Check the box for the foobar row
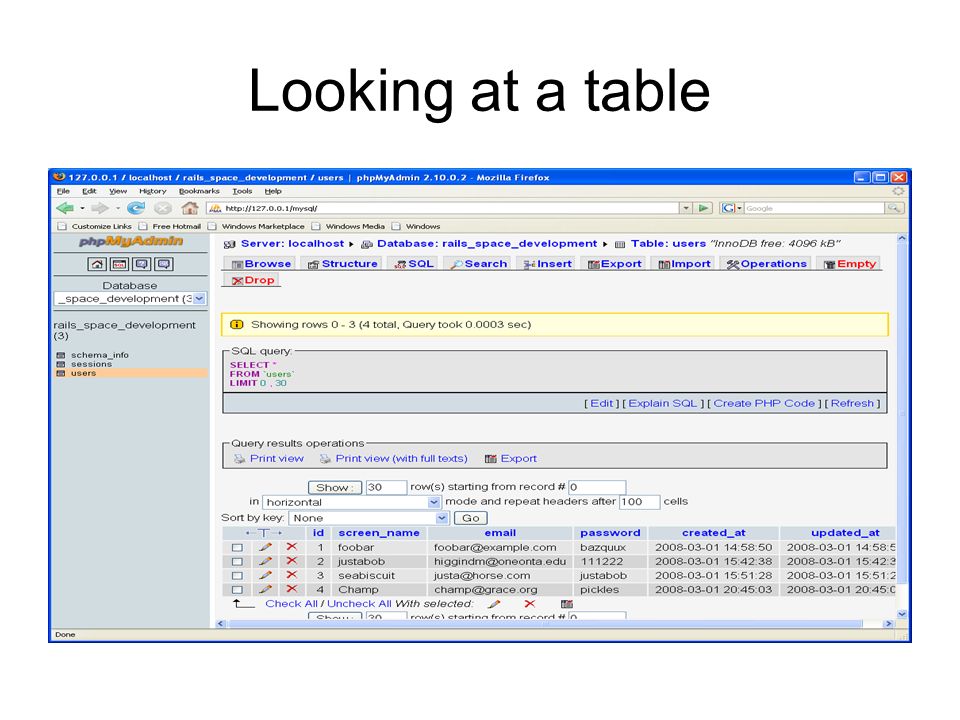Screen dimensions: 960x720 coord(238,547)
